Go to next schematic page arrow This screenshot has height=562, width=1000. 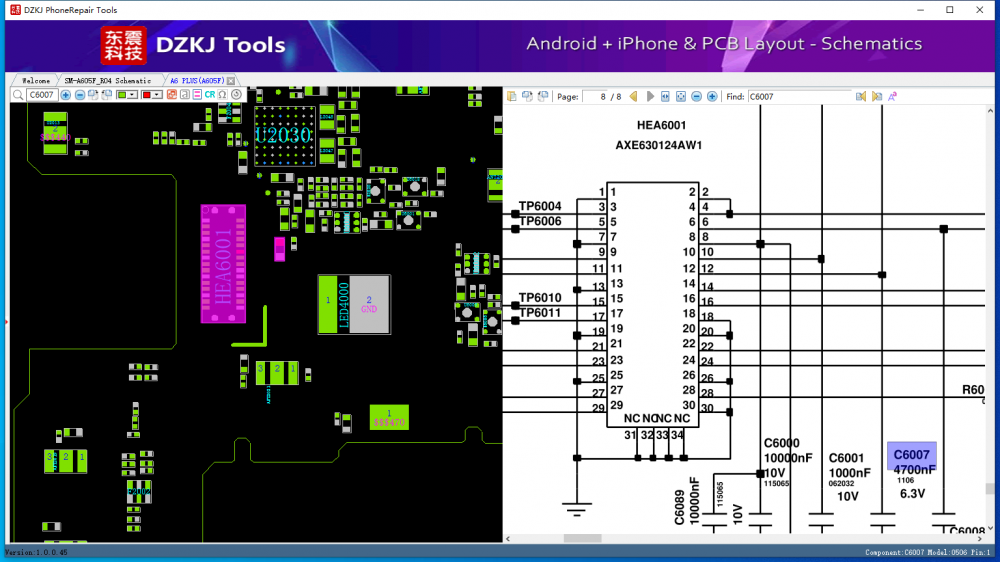pos(650,96)
